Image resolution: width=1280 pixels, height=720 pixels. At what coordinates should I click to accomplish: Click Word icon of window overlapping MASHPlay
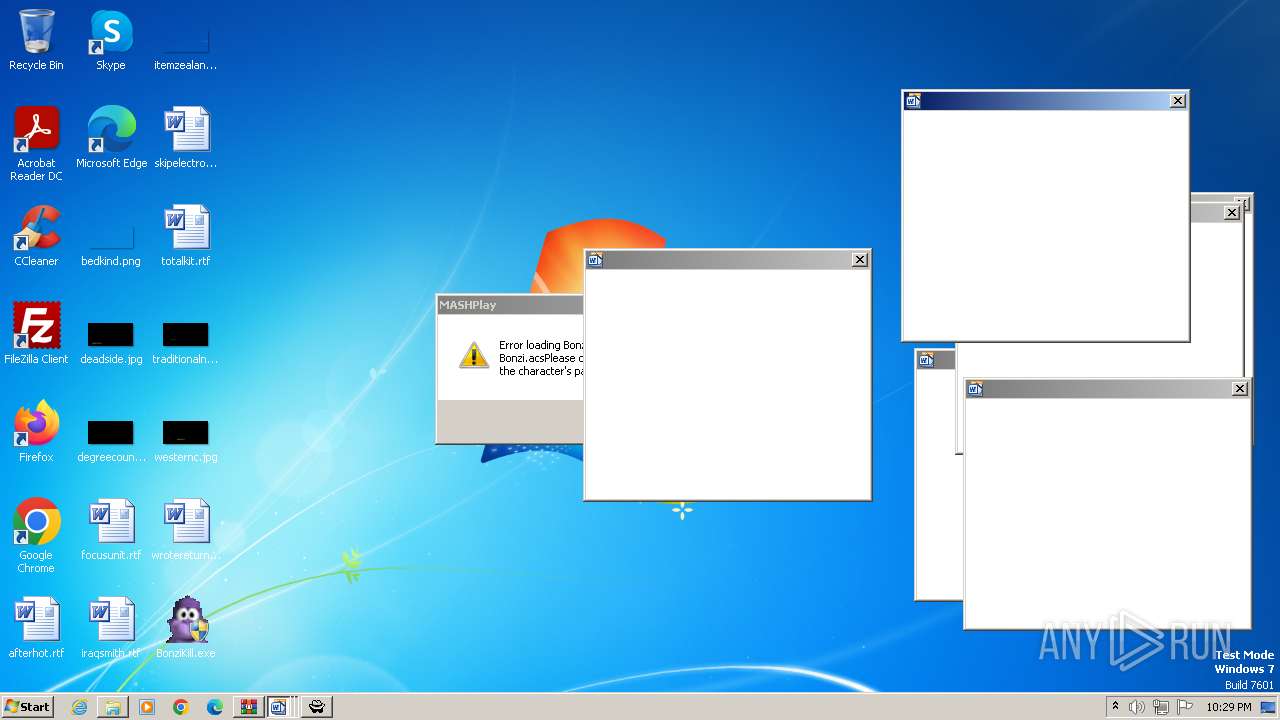[x=595, y=260]
